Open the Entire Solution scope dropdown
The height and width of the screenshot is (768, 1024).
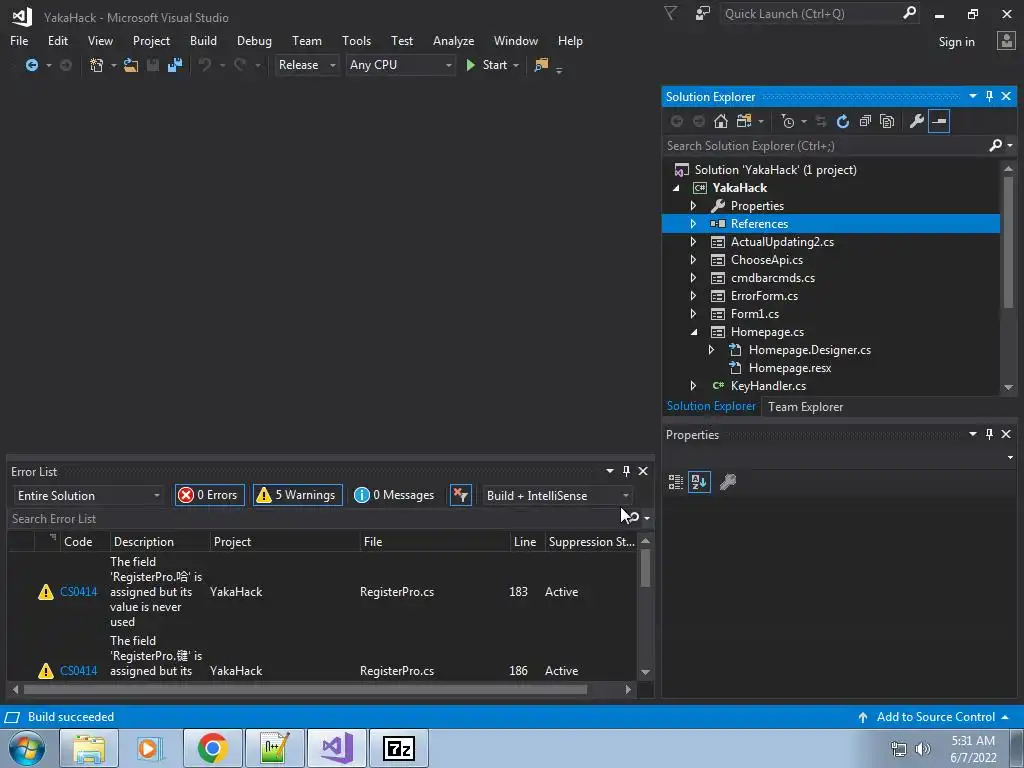88,496
